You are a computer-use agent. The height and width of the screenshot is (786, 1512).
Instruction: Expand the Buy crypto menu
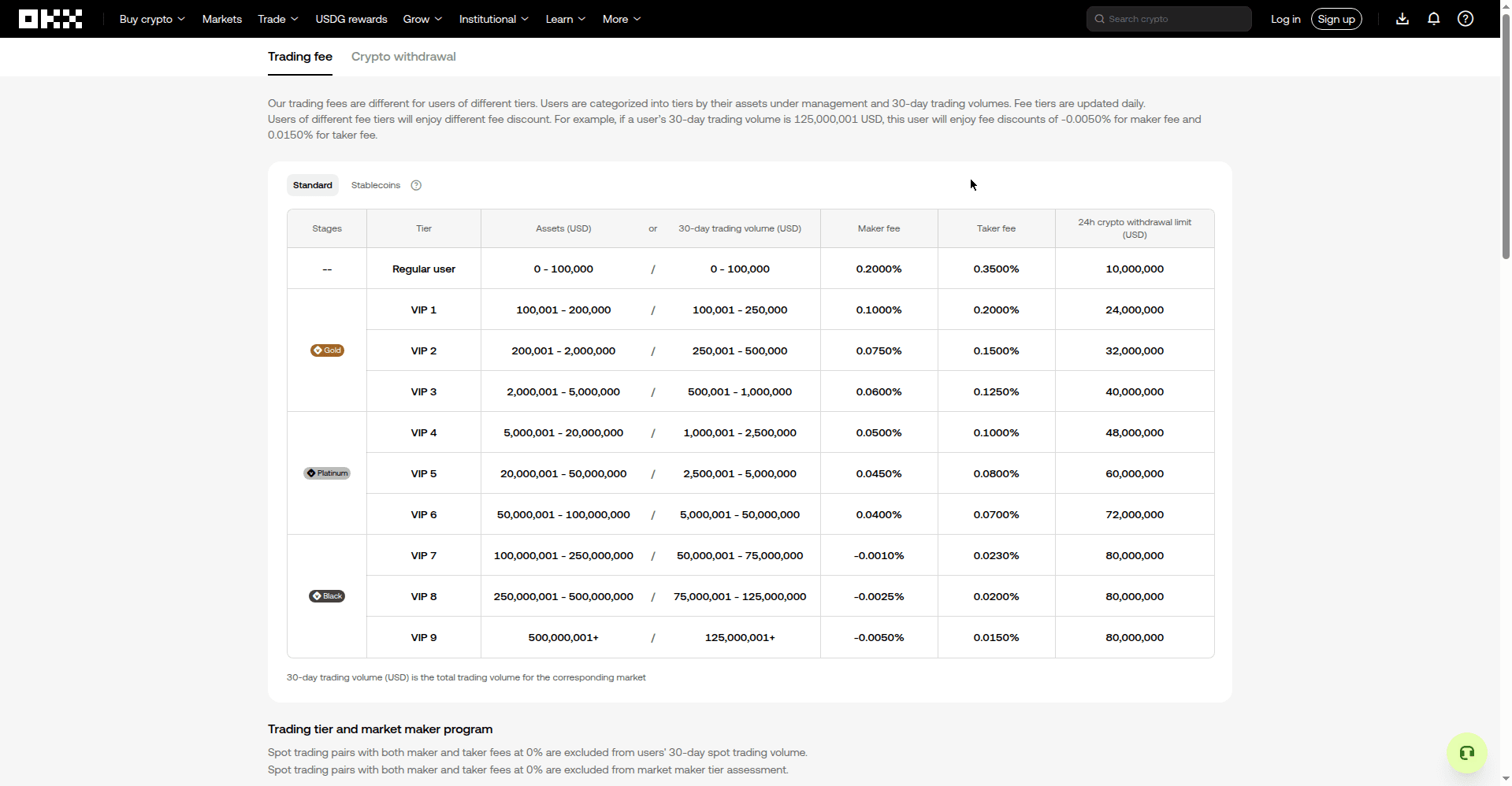(x=152, y=19)
